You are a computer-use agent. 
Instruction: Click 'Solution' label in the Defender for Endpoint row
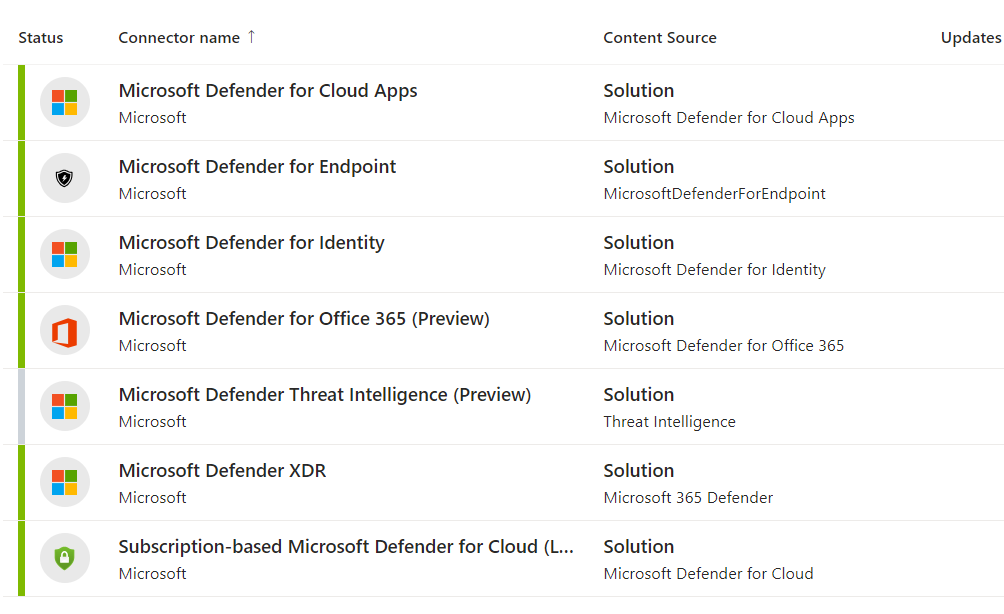tap(639, 167)
